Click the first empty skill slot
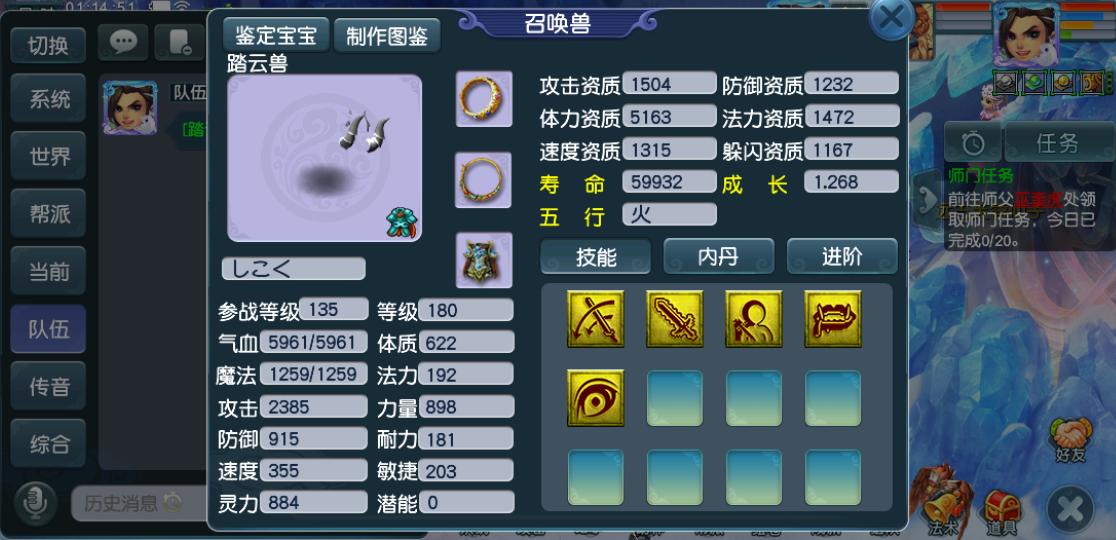Image resolution: width=1116 pixels, height=540 pixels. 674,398
